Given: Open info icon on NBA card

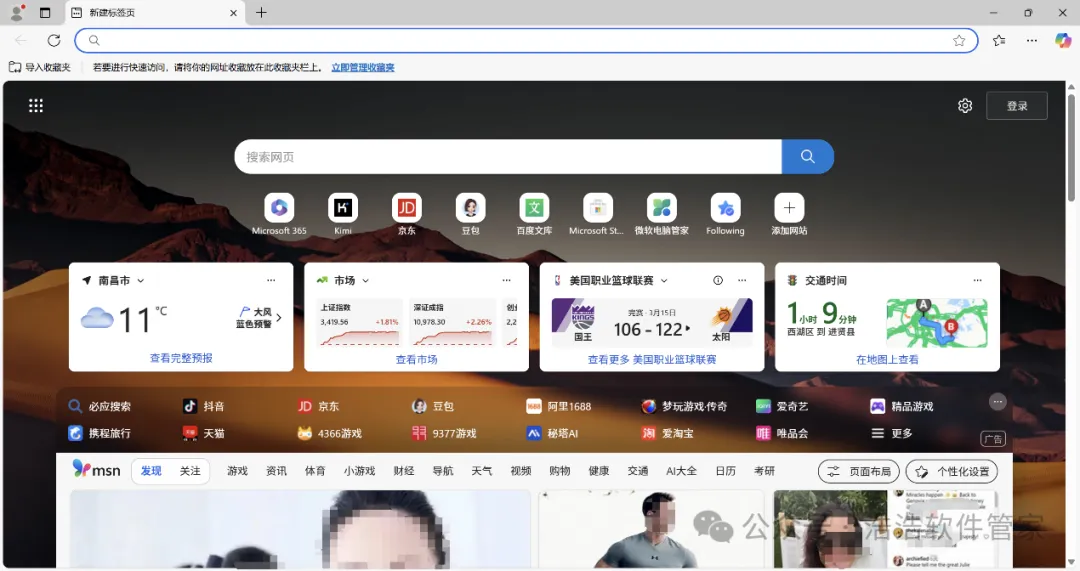Looking at the screenshot, I should tap(718, 280).
